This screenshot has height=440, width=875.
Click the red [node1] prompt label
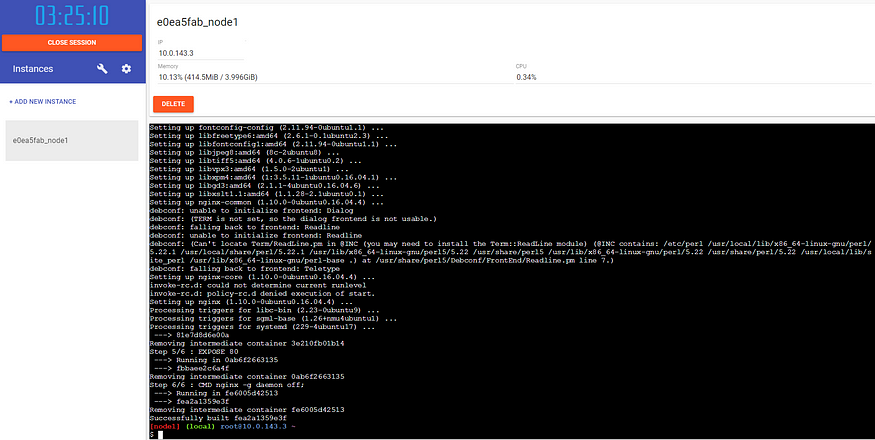coord(165,426)
